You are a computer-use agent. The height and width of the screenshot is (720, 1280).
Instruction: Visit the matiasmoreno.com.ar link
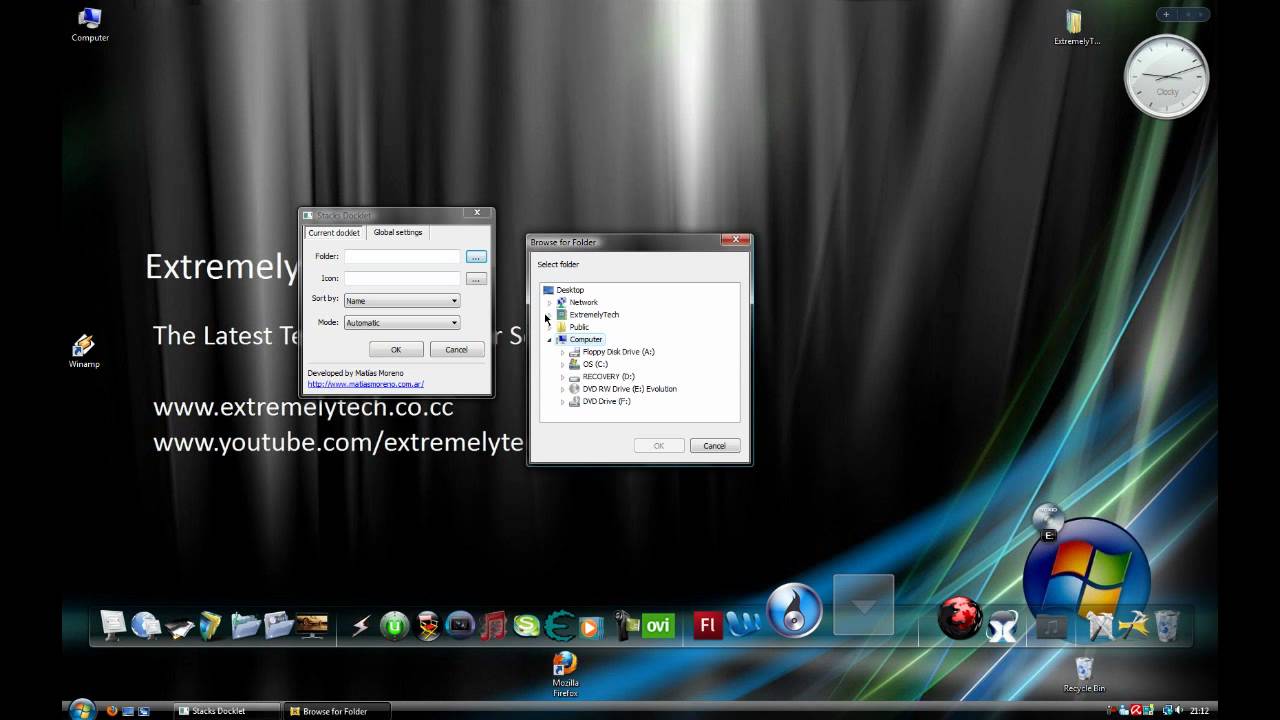coord(366,384)
